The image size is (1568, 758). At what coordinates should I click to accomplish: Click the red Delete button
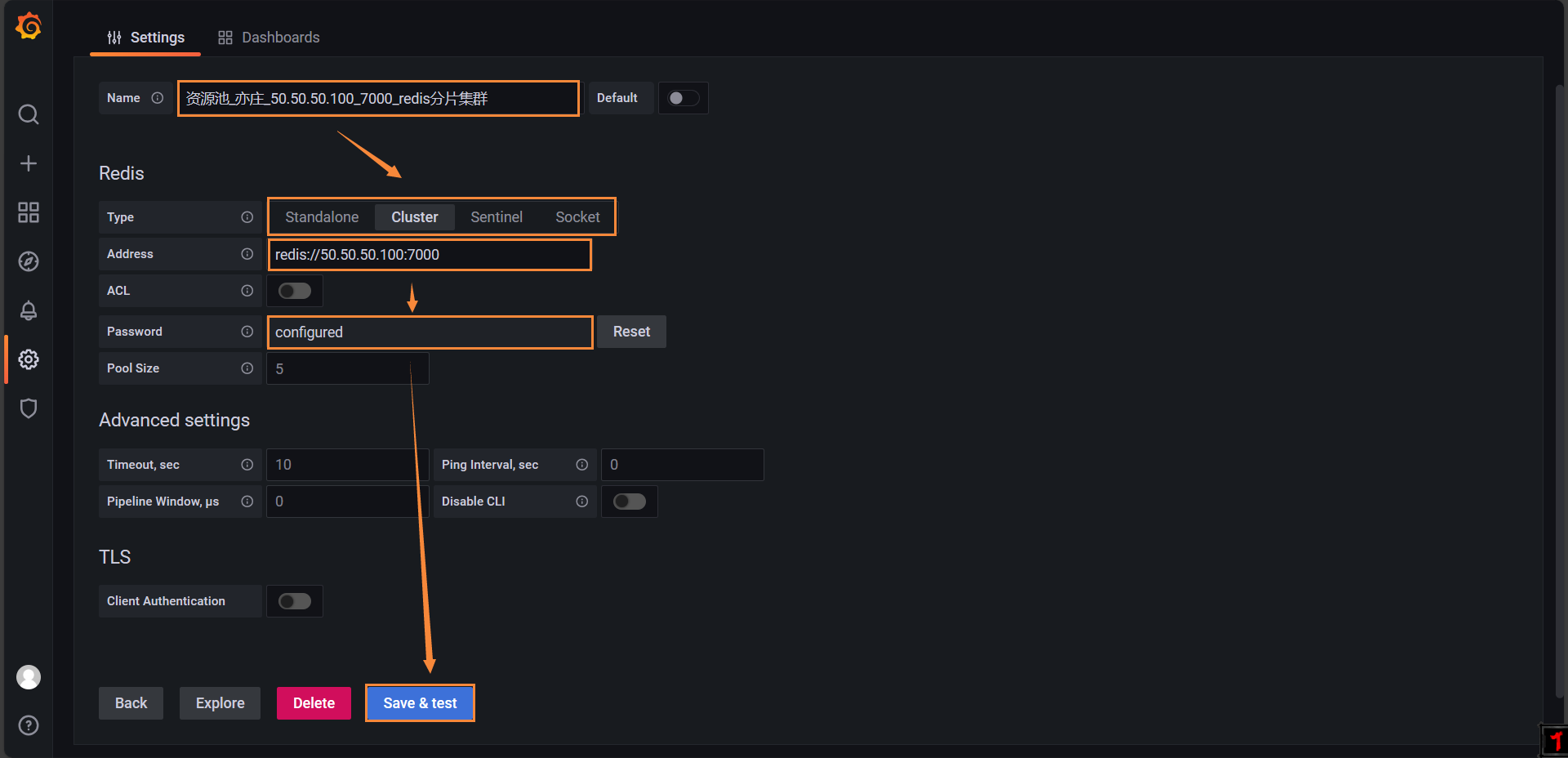tap(314, 703)
